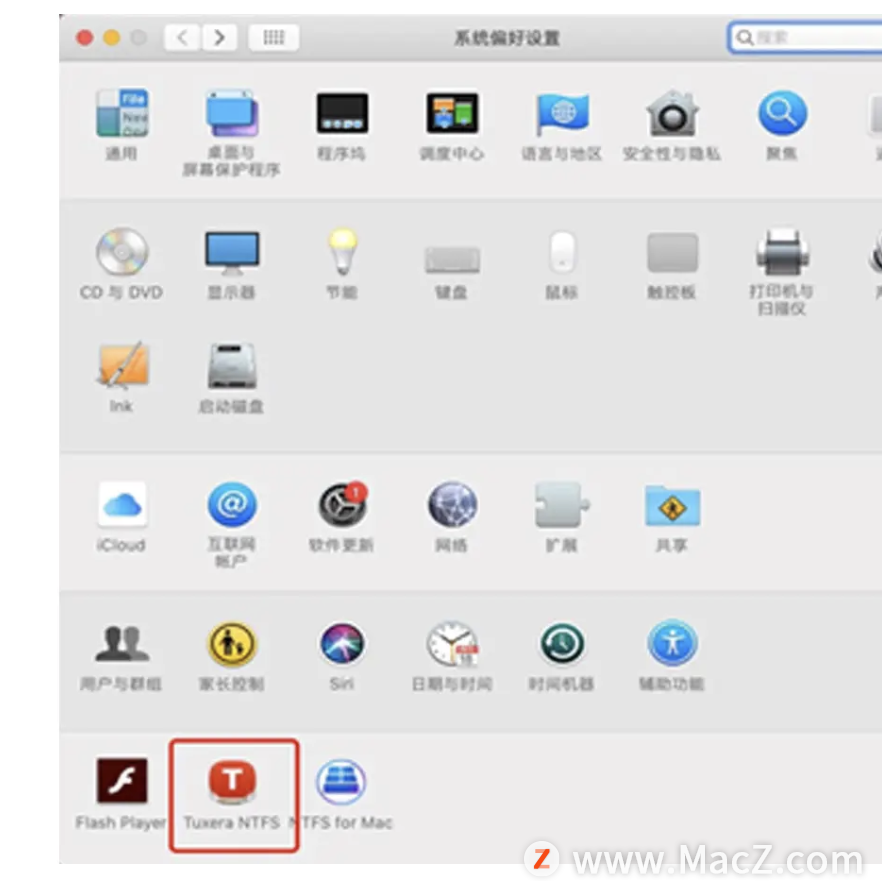This screenshot has width=882, height=886.
Task: Click the show-all grid button
Action: 274,37
